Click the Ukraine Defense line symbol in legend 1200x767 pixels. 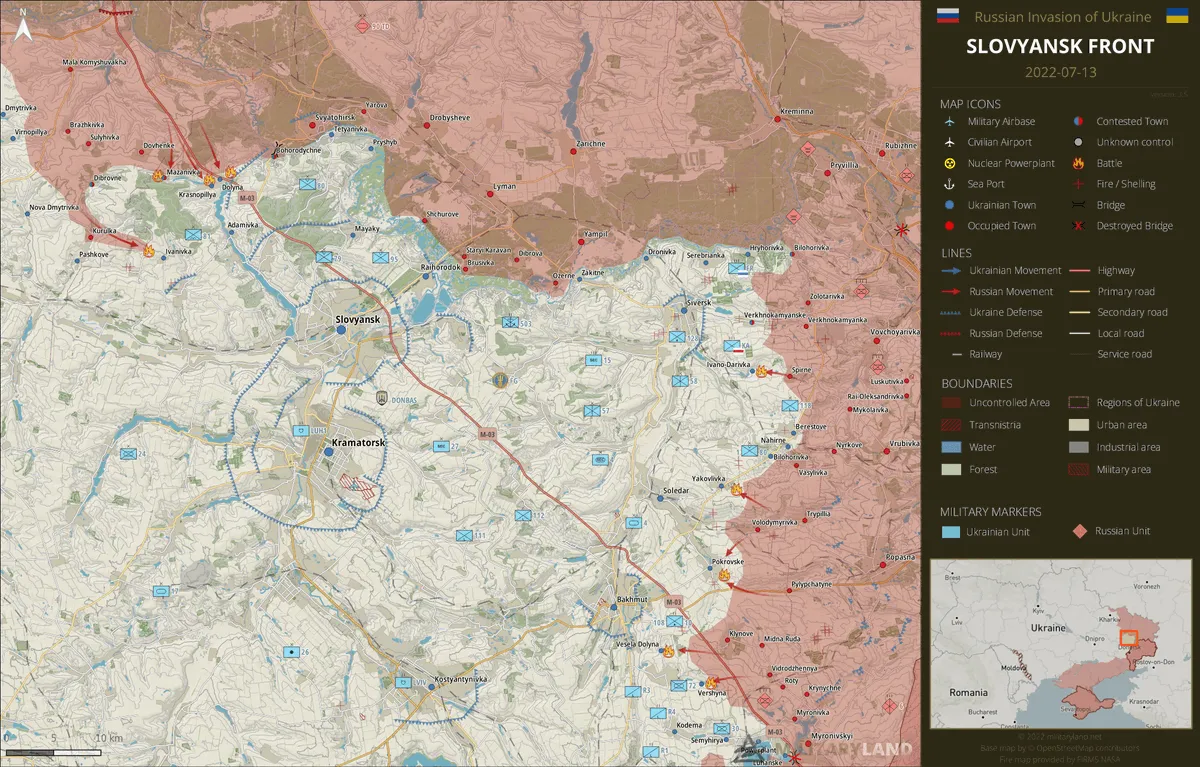point(951,313)
